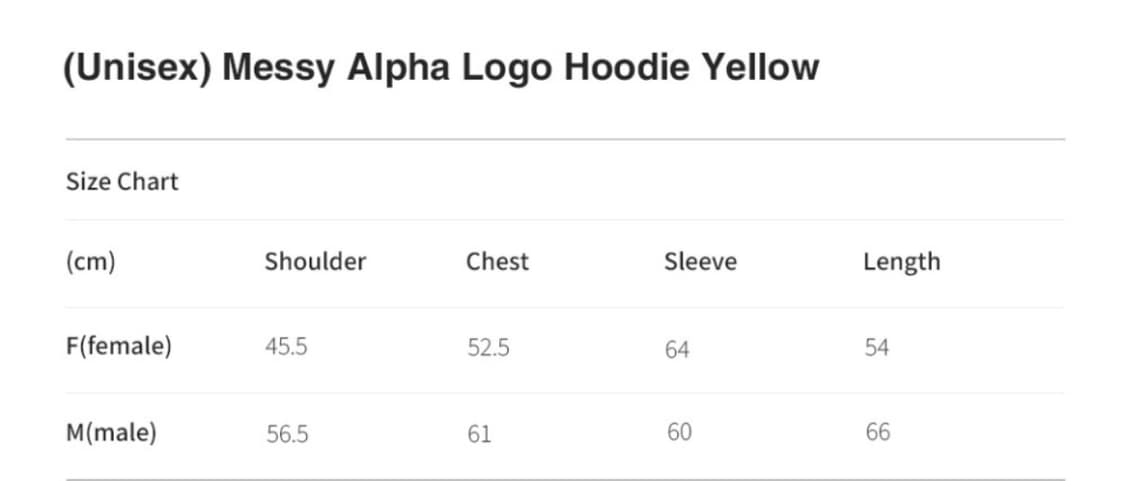Click female length value 54
This screenshot has height=481, width=1125.
click(877, 348)
